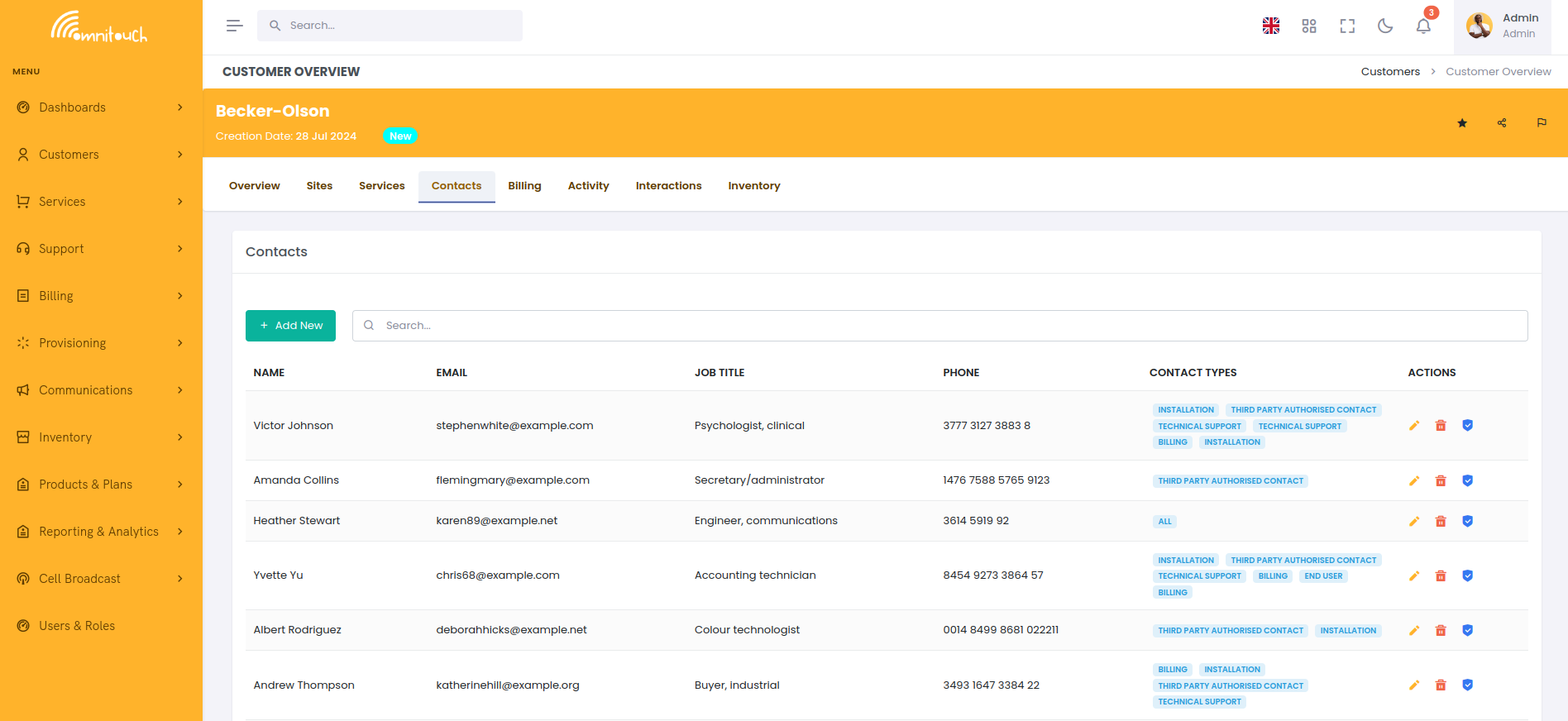1568x721 pixels.
Task: Toggle fullscreen mode
Action: tap(1347, 26)
